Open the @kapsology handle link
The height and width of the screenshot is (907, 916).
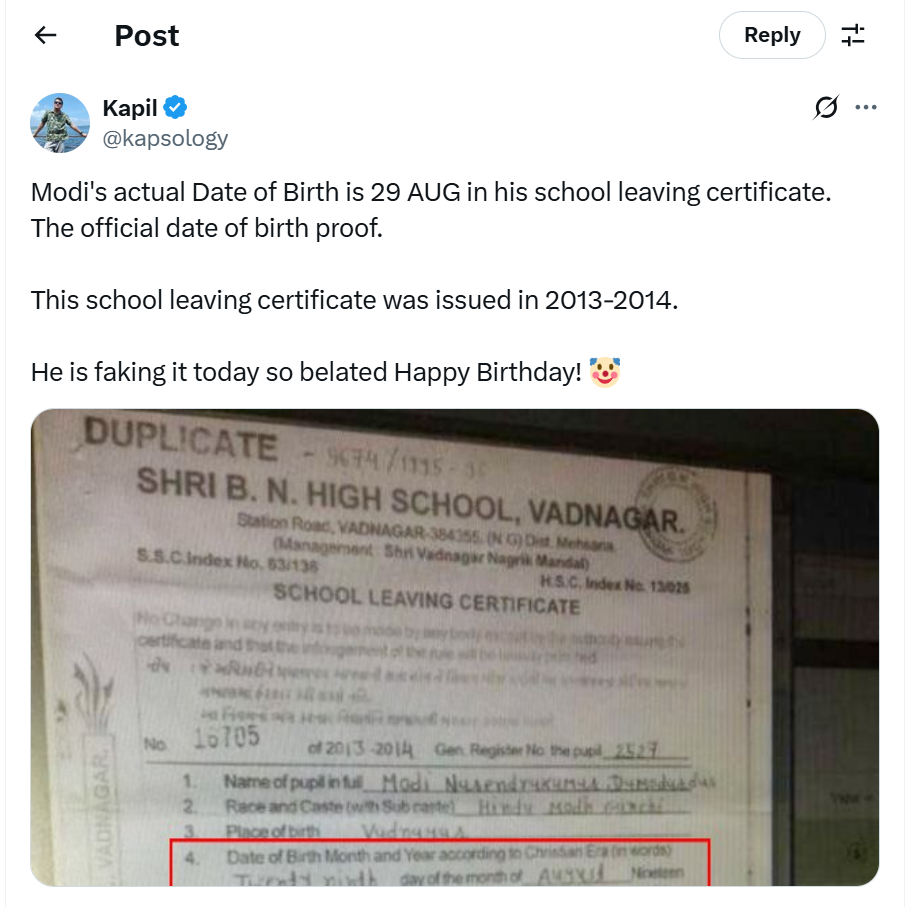click(x=165, y=138)
